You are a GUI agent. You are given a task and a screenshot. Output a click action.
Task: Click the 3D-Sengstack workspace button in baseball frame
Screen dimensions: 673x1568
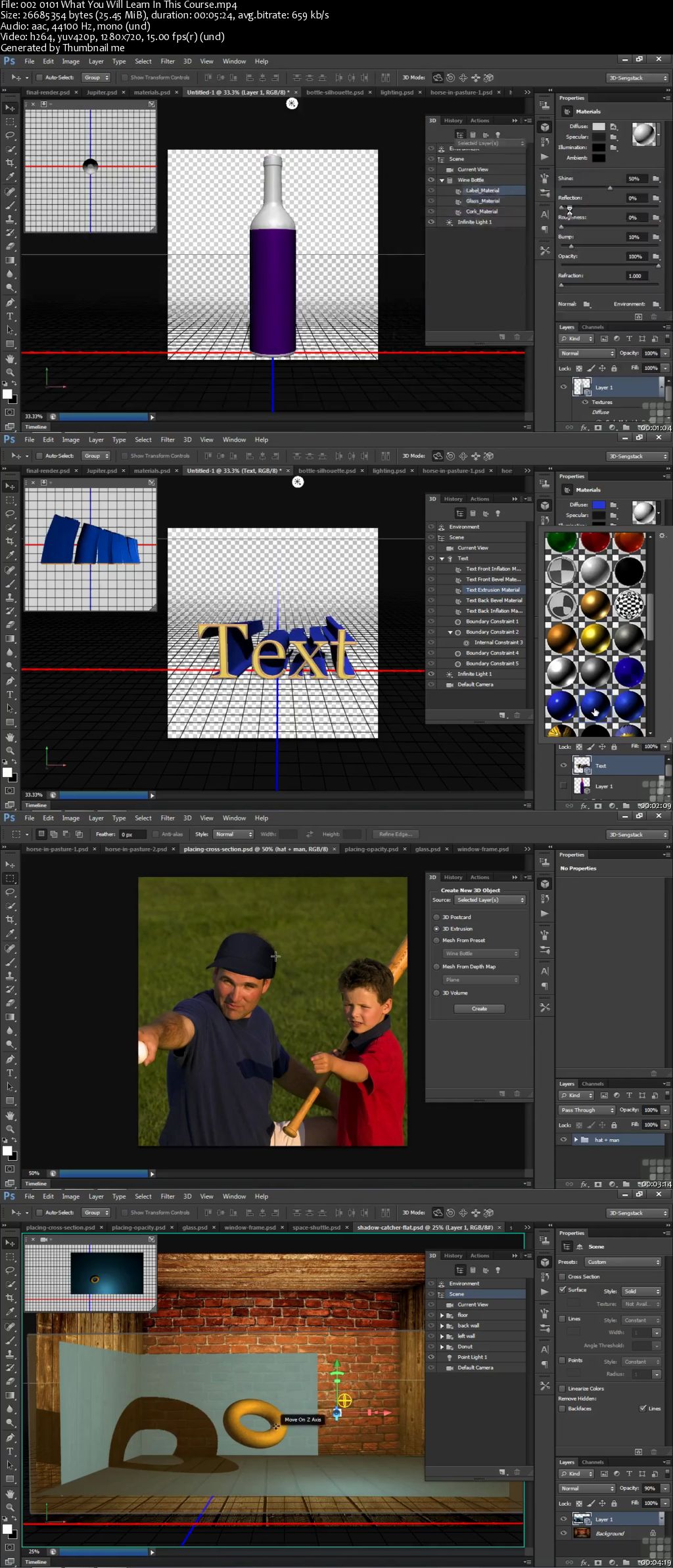click(x=637, y=834)
